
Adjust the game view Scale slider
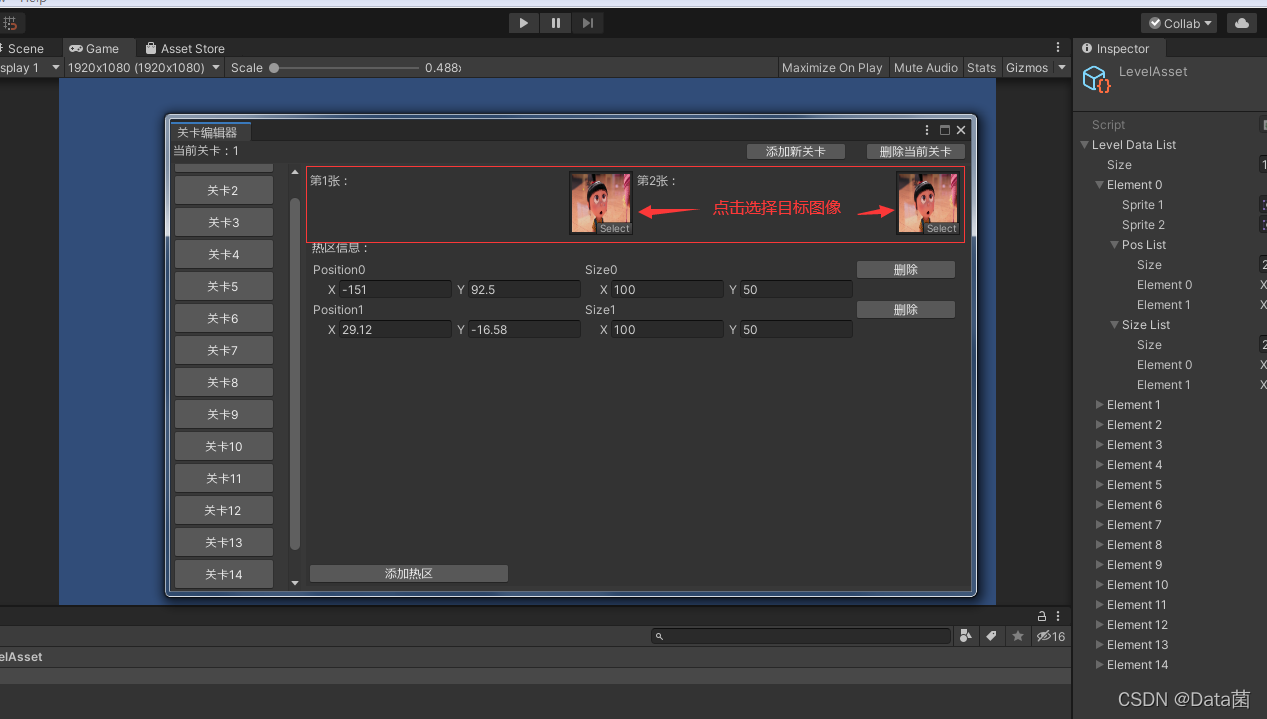click(344, 68)
